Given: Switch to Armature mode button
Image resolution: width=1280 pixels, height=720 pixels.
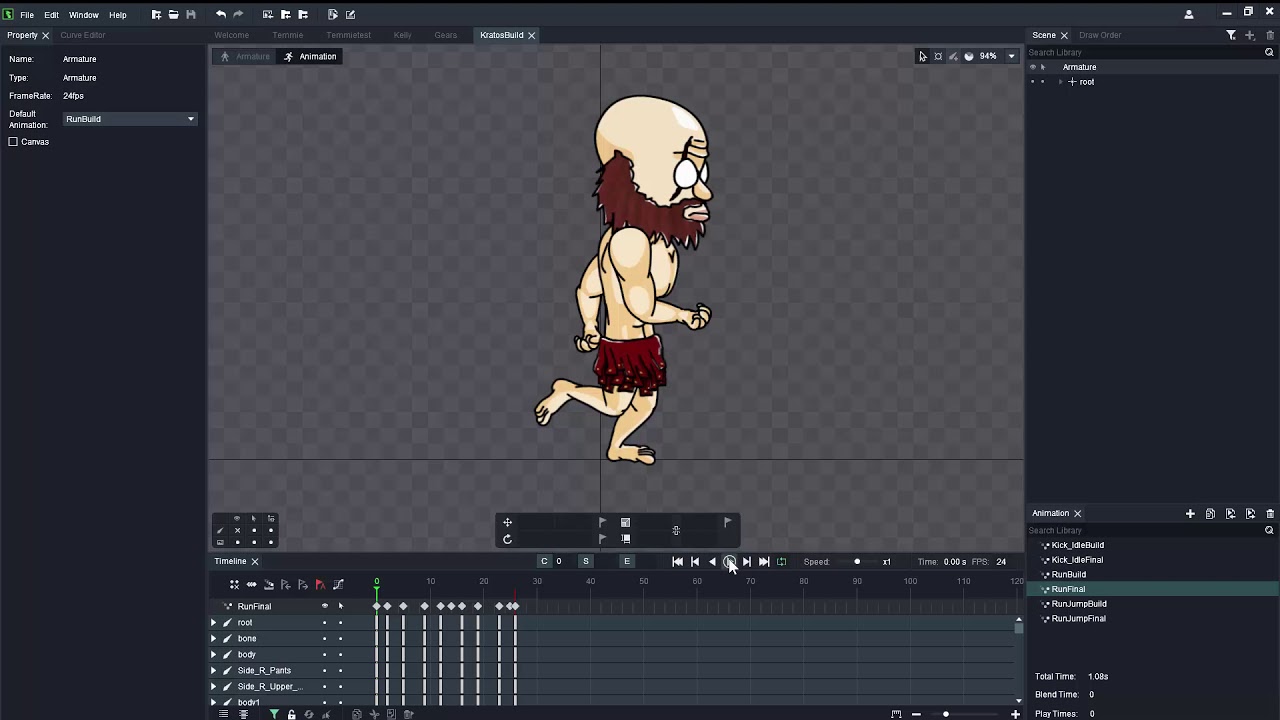Looking at the screenshot, I should click(245, 57).
